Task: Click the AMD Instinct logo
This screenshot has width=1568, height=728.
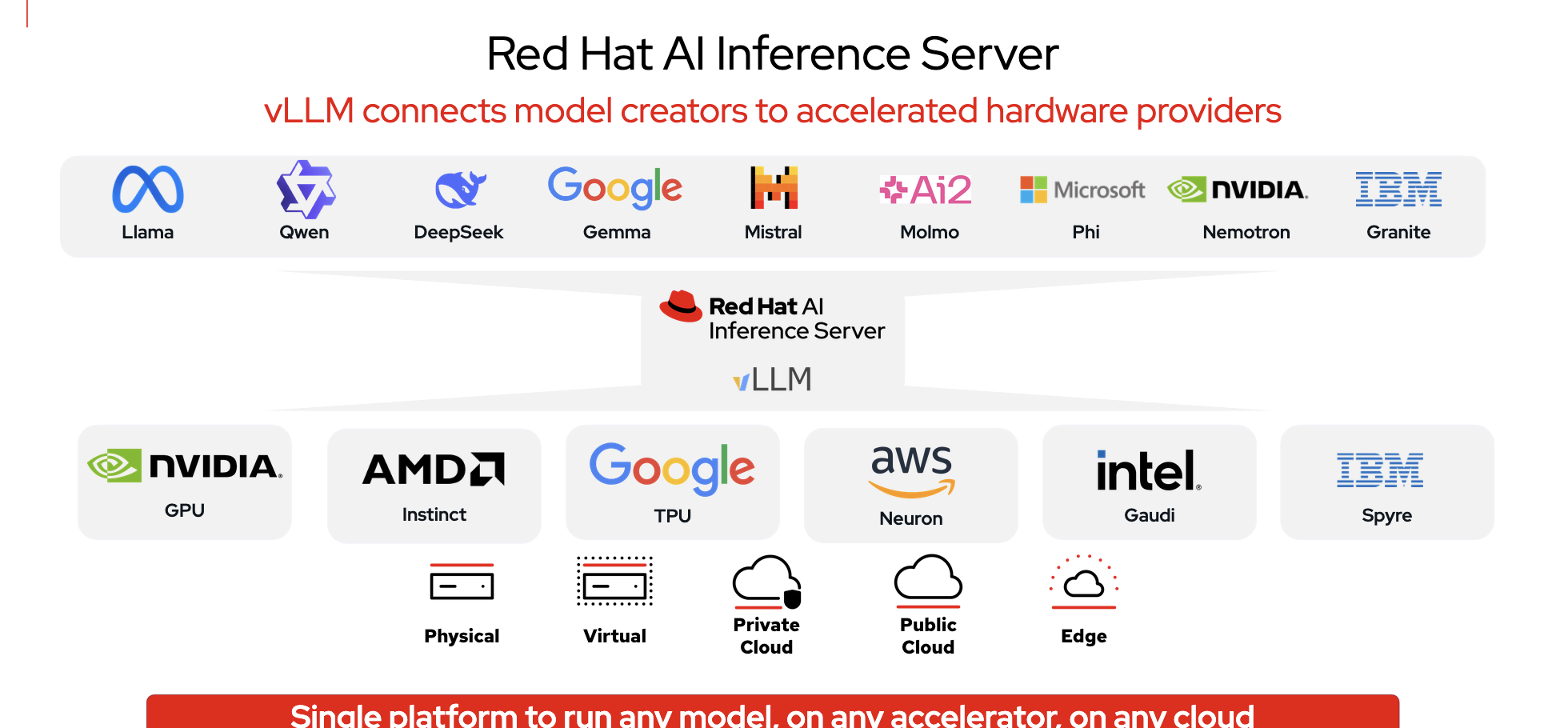Action: pyautogui.click(x=434, y=470)
